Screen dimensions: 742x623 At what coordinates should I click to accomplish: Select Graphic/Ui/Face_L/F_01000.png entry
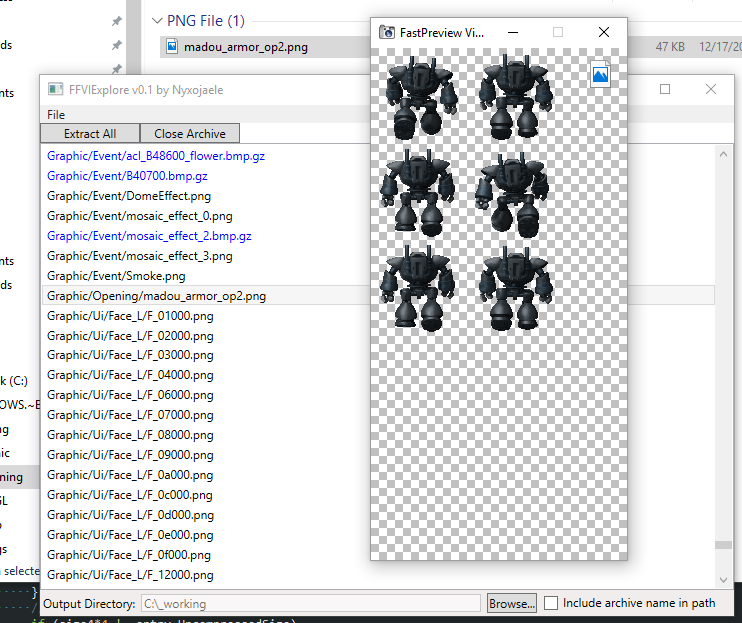130,316
